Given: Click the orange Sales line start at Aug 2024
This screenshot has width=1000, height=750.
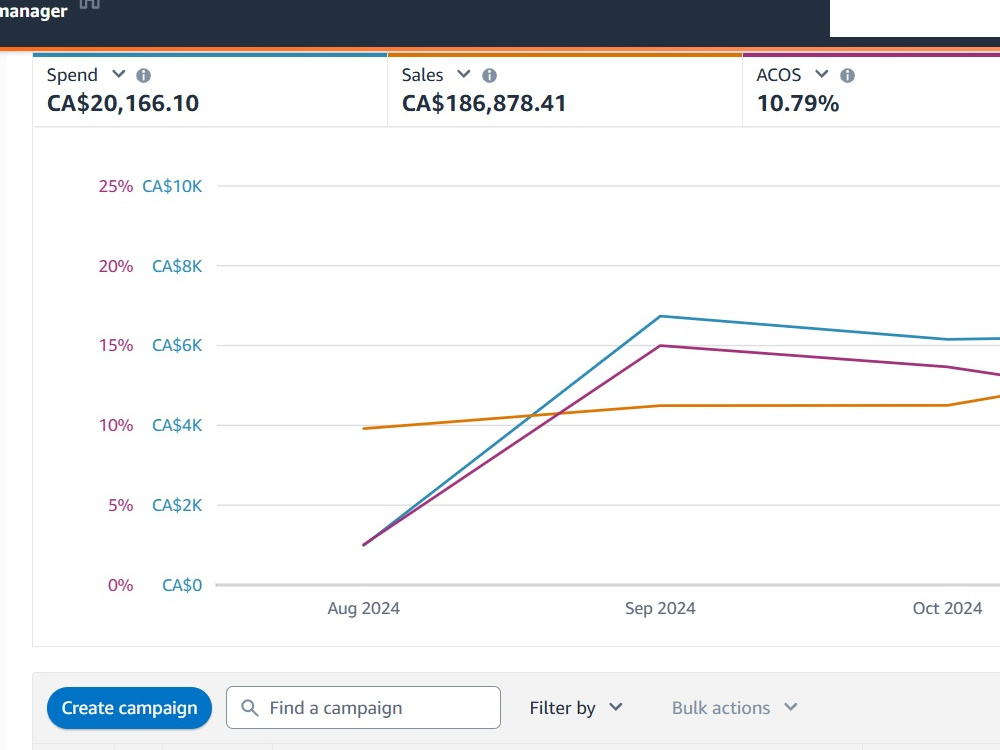Looking at the screenshot, I should (x=364, y=429).
